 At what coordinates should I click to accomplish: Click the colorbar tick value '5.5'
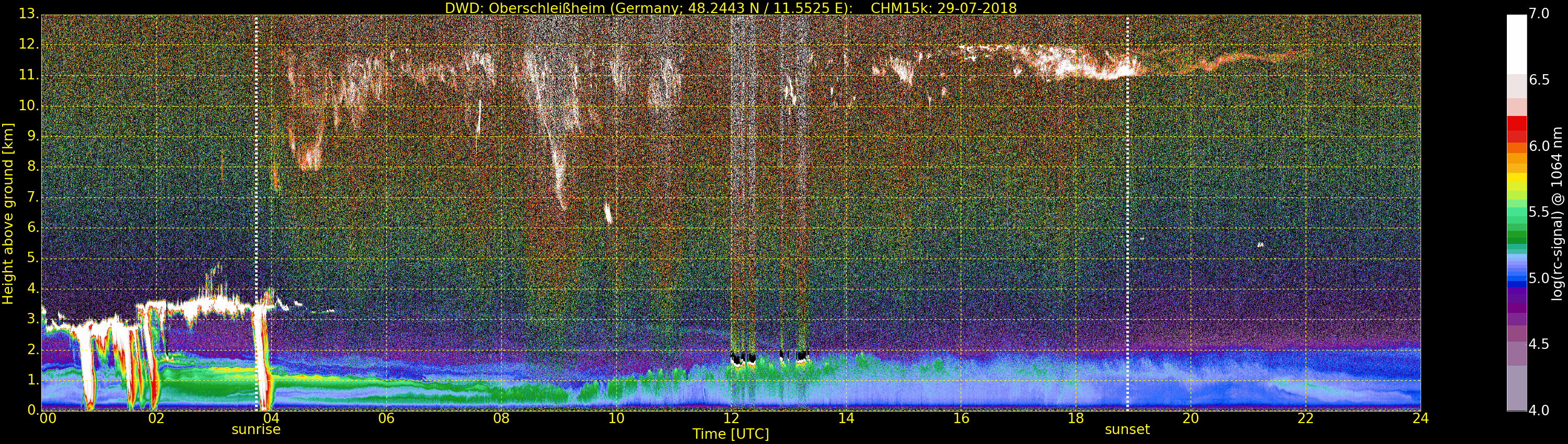(1540, 212)
